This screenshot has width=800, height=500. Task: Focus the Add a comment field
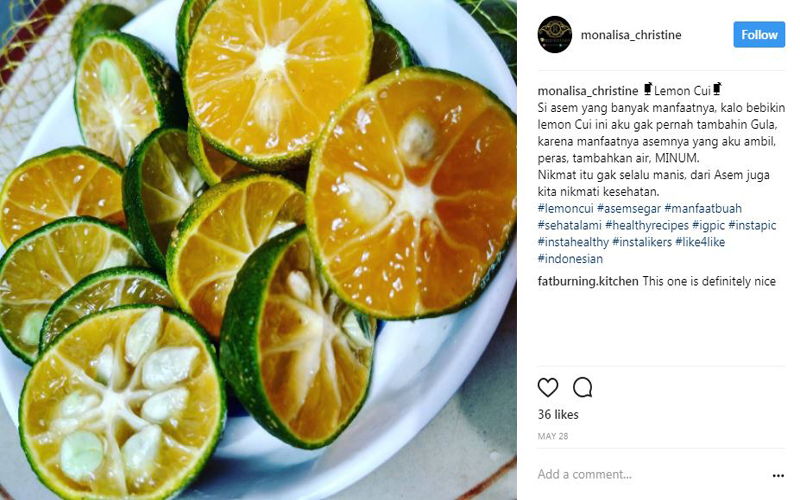pyautogui.click(x=651, y=474)
